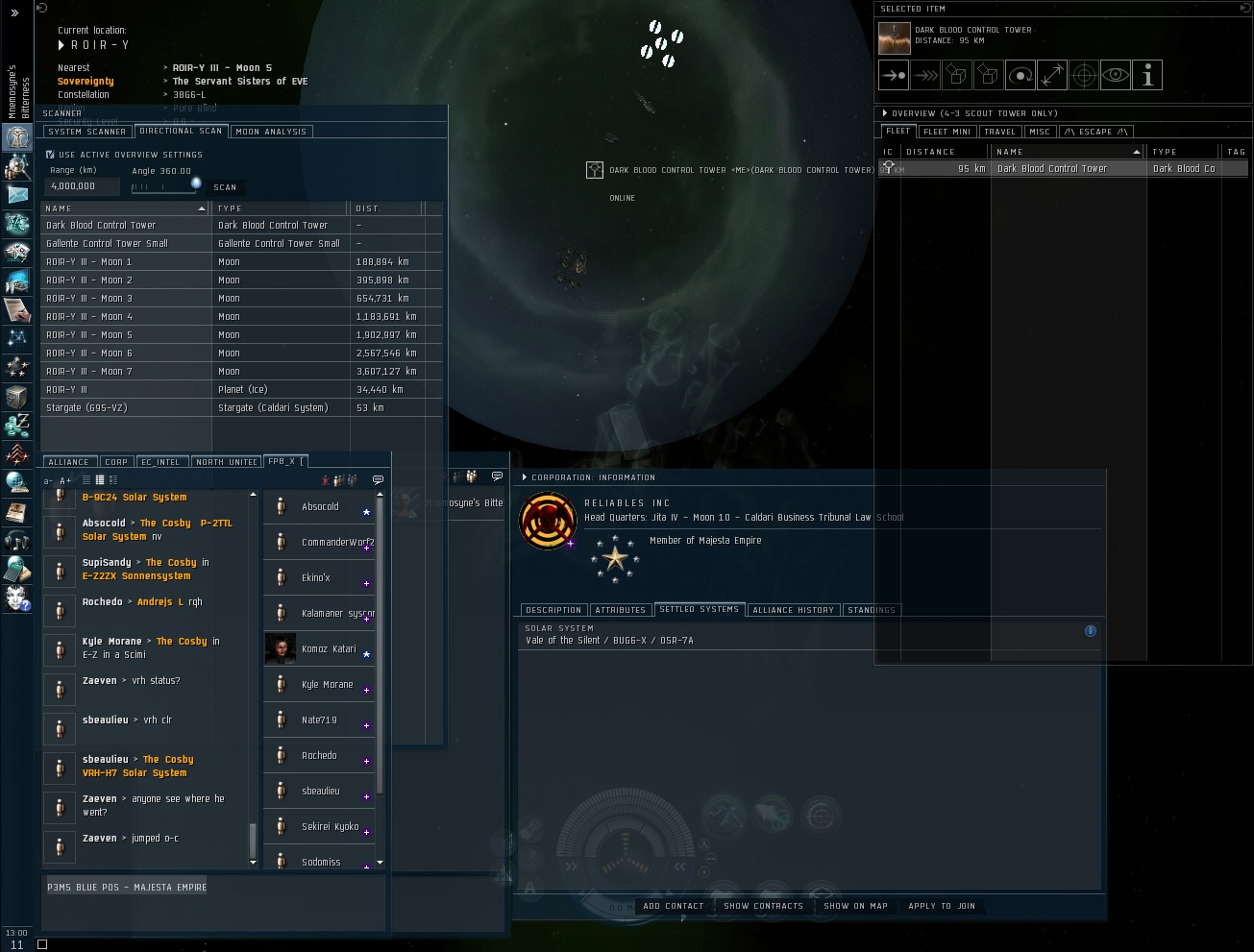Click the VRH-H7 Solar System chat link
This screenshot has height=952, width=1254.
pyautogui.click(x=135, y=772)
